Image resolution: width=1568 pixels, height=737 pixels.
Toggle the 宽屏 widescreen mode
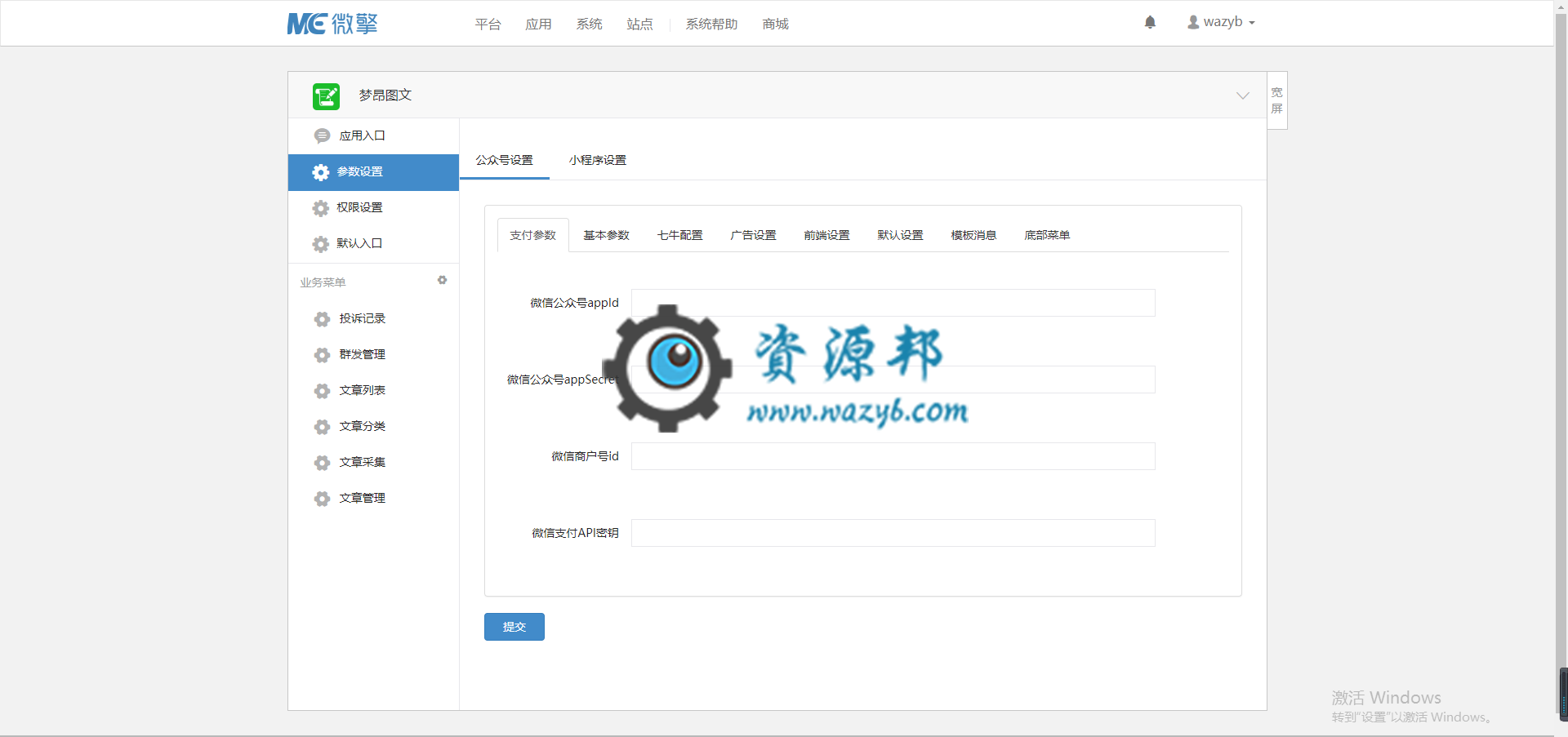(x=1277, y=100)
